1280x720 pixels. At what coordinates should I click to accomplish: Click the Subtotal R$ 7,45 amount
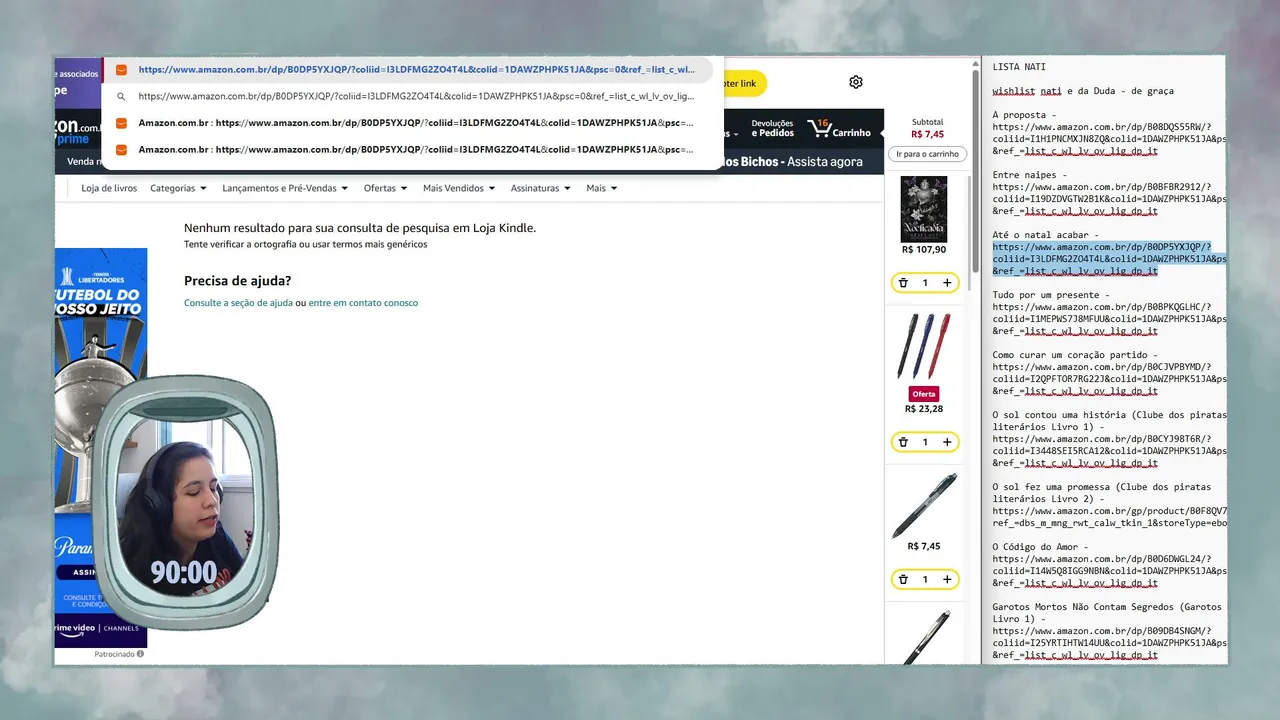927,134
